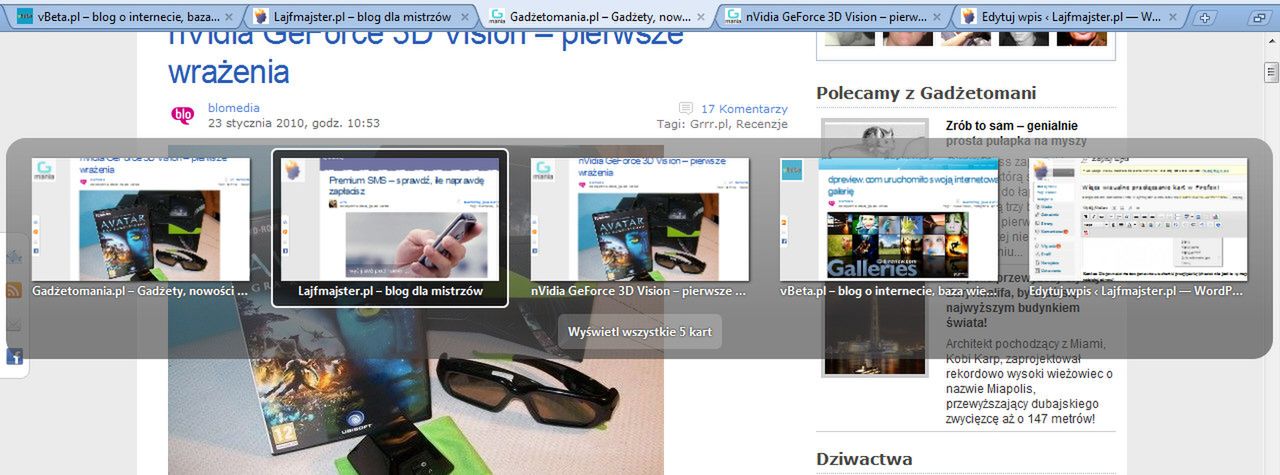The width and height of the screenshot is (1280, 475).
Task: Click the RSS feed icon in the side strip
Action: tap(14, 291)
